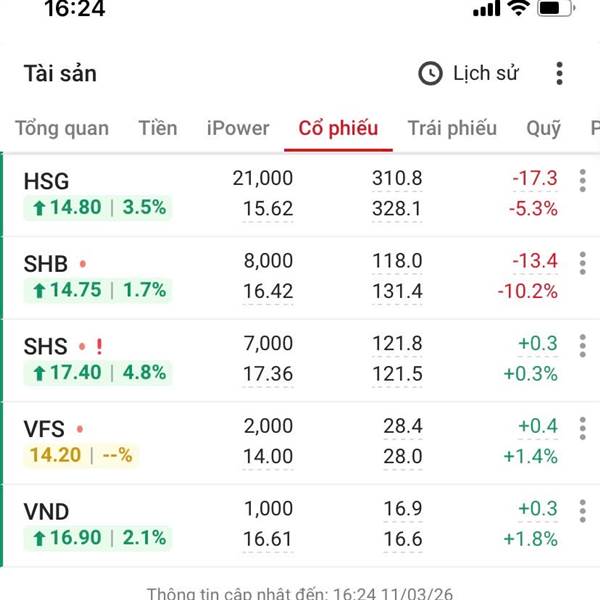Open the Lịch sử history clock icon

pos(430,73)
